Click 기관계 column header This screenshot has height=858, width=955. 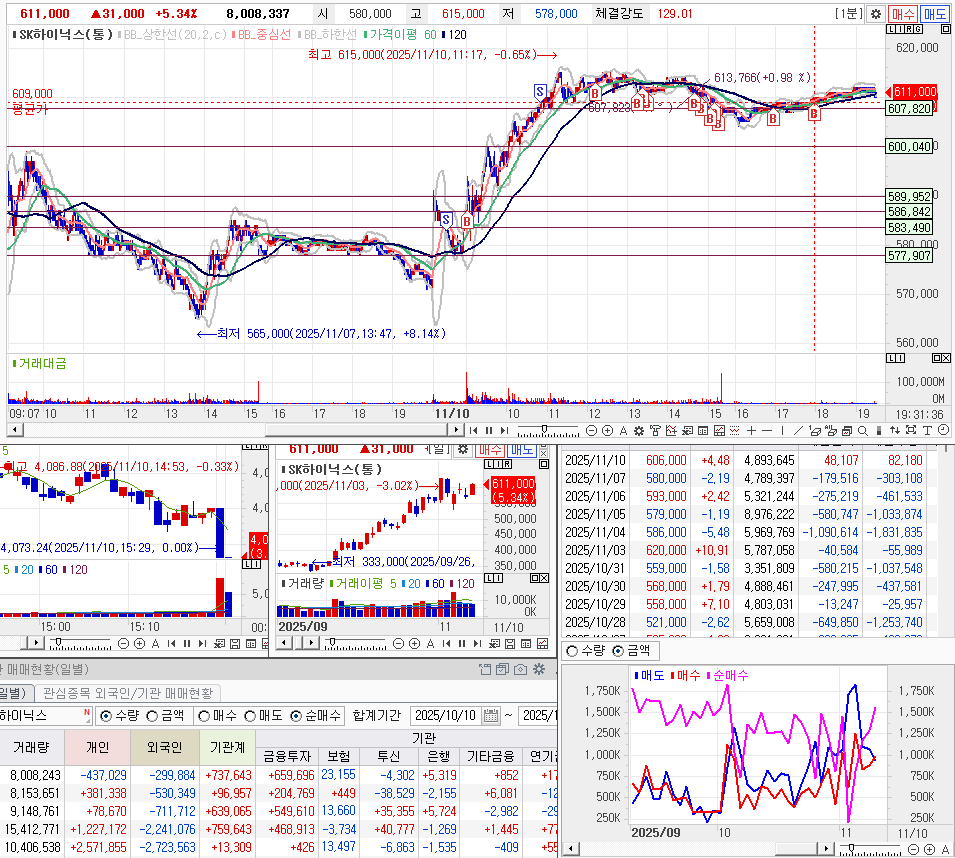[x=227, y=747]
